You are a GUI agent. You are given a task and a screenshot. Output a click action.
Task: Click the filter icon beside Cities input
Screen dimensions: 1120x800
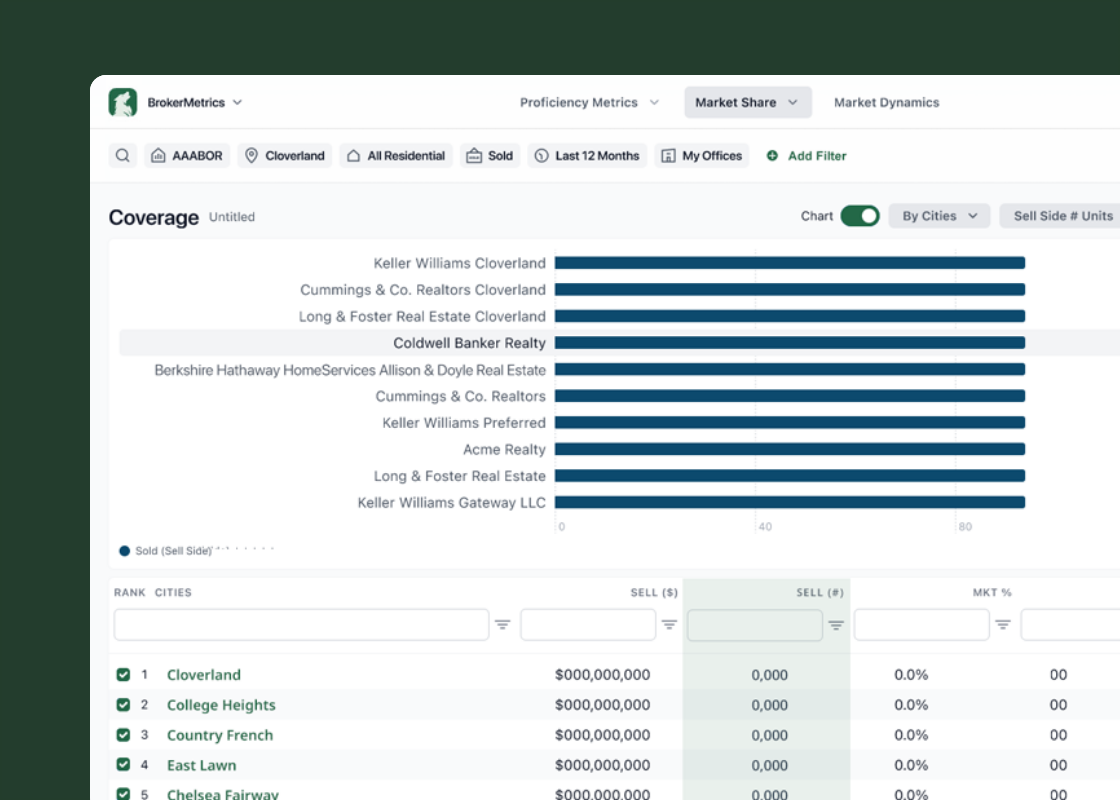point(503,625)
